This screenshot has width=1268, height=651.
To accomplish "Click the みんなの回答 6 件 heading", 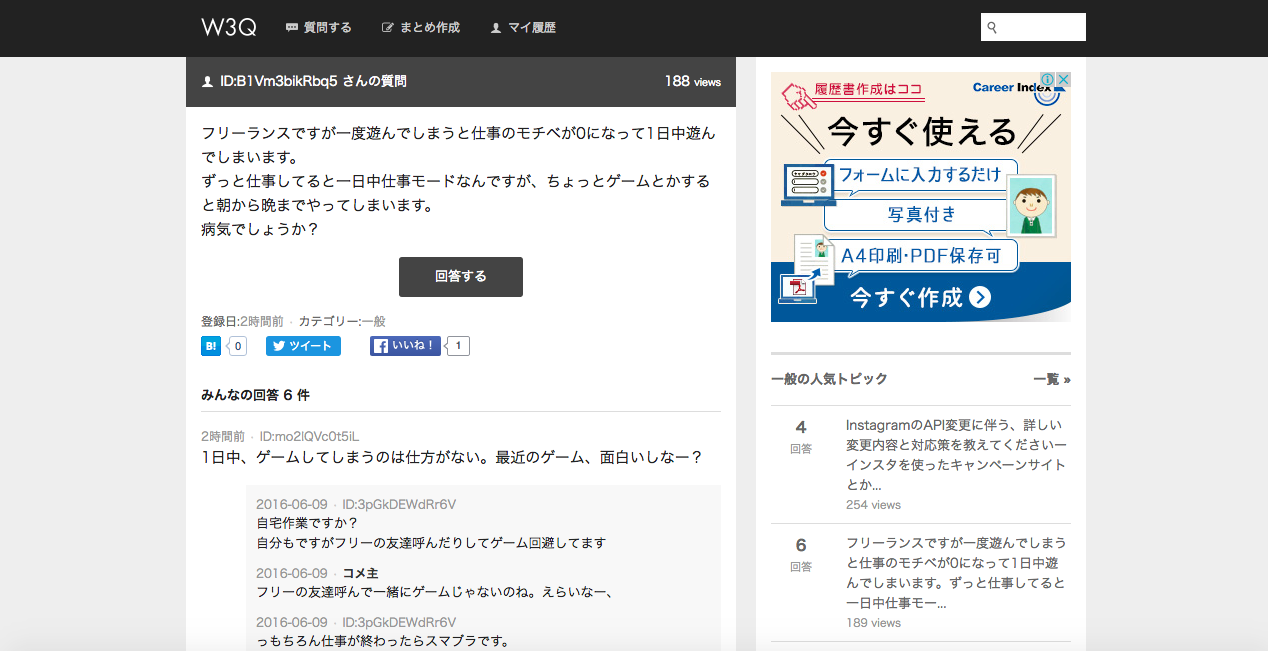I will pos(256,395).
